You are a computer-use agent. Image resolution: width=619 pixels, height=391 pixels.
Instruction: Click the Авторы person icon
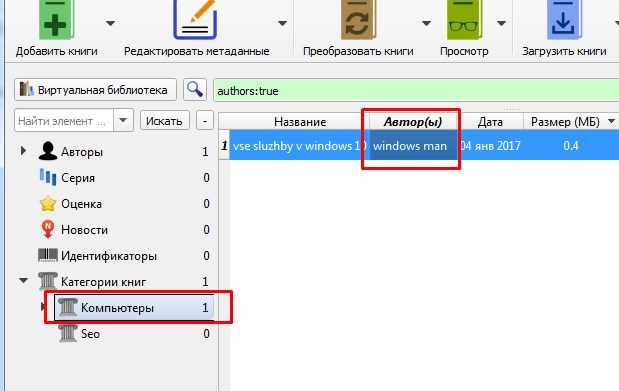pos(48,151)
